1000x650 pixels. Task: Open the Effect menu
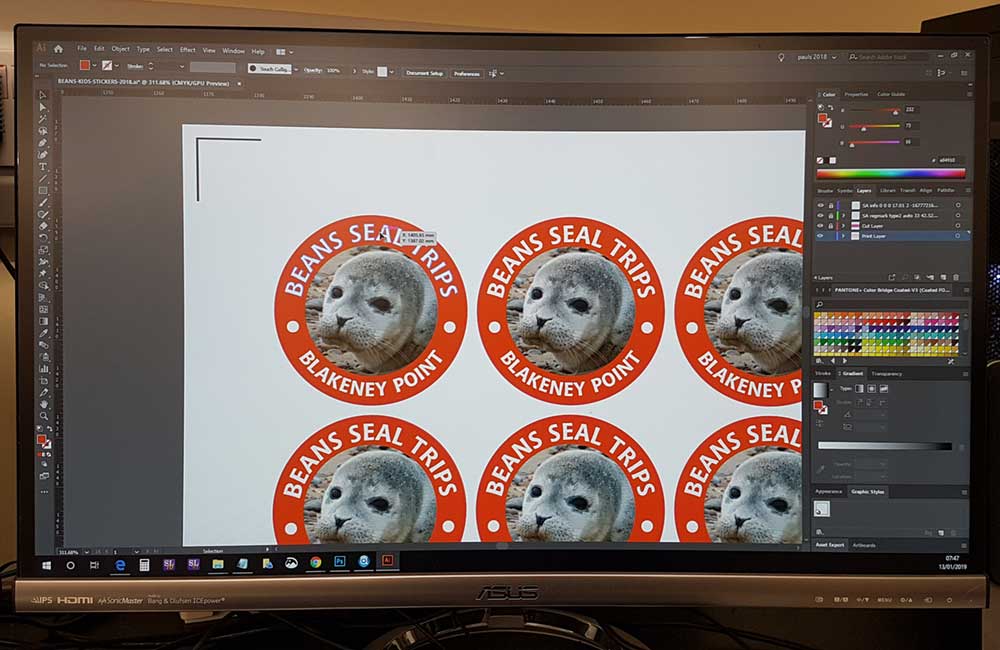pos(188,50)
